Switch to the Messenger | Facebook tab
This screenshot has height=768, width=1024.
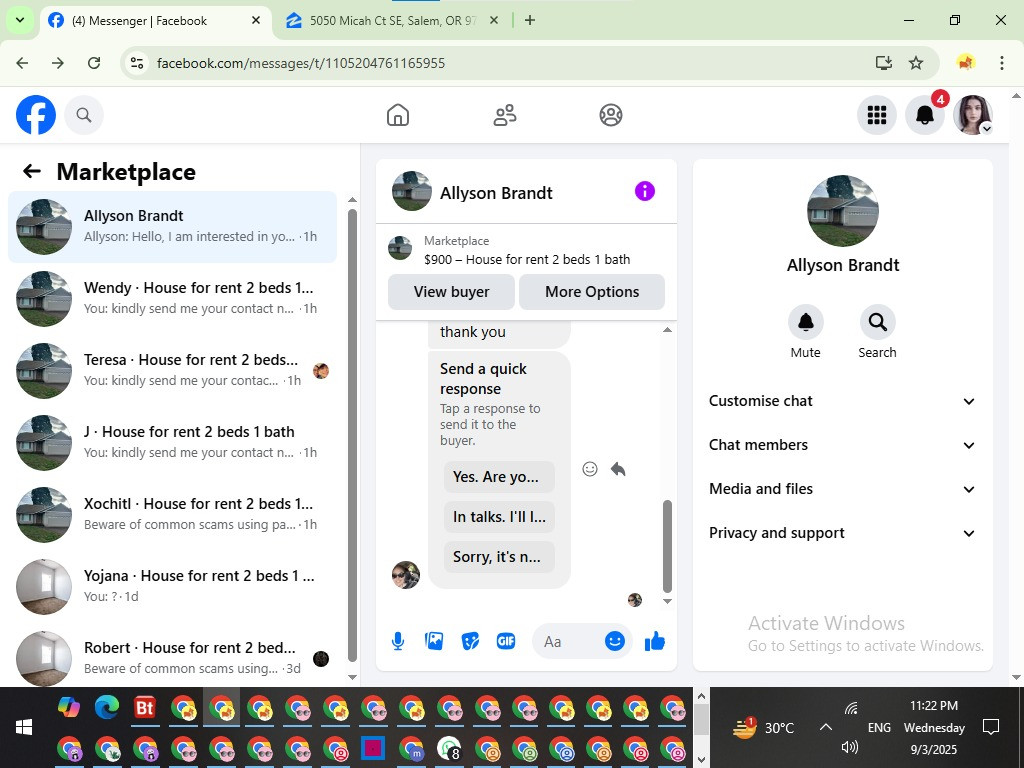(x=157, y=21)
